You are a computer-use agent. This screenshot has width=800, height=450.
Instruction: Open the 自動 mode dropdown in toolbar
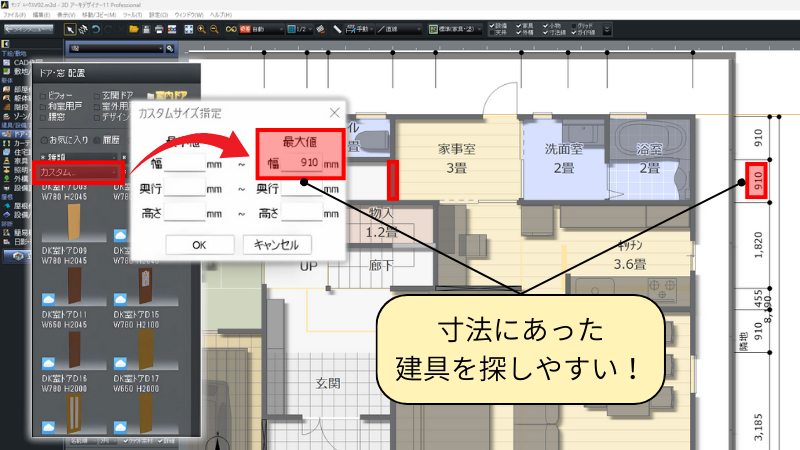(262, 30)
